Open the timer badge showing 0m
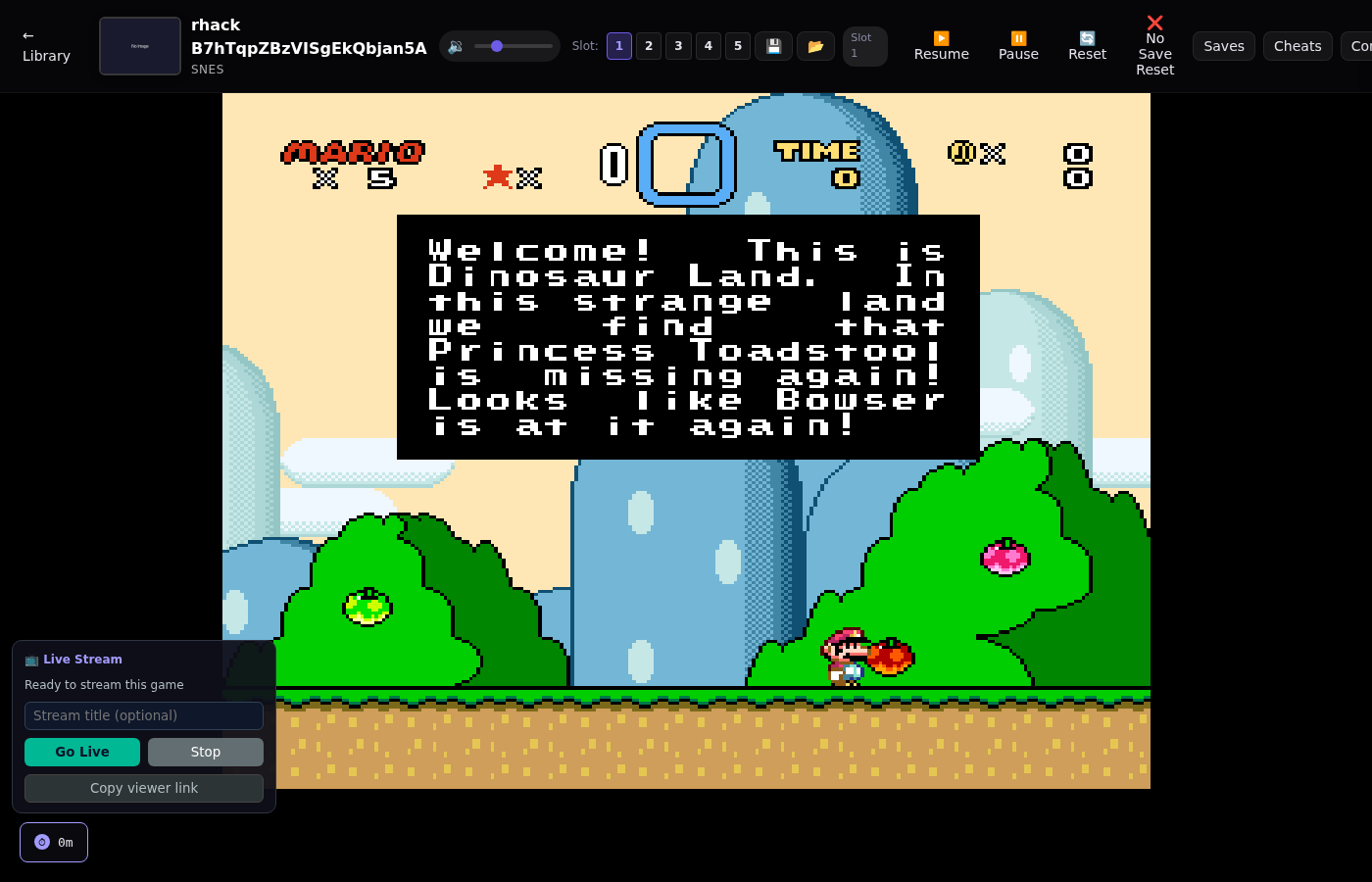1372x882 pixels. click(54, 842)
